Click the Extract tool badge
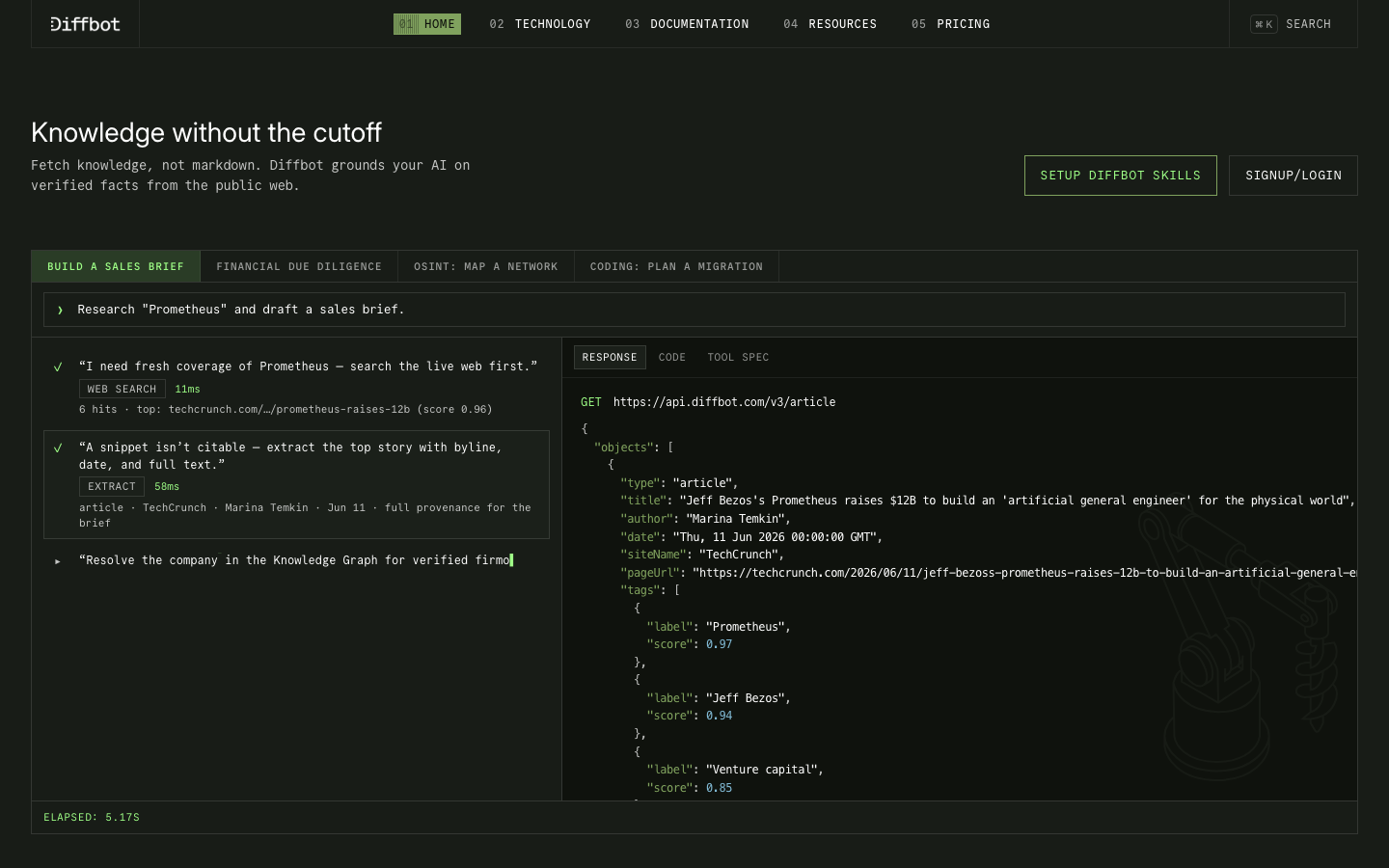Image resolution: width=1389 pixels, height=868 pixels. [112, 486]
